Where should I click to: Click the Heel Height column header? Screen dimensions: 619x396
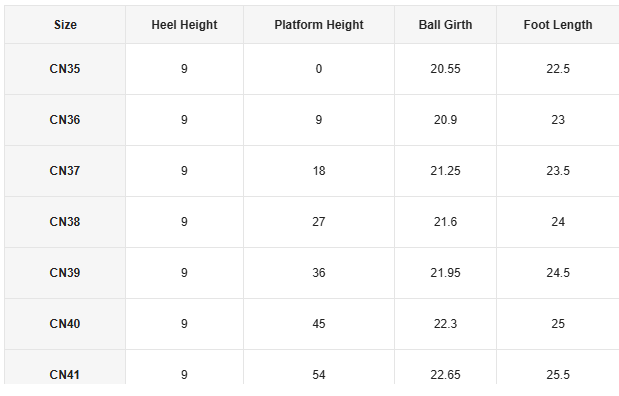[x=184, y=24]
